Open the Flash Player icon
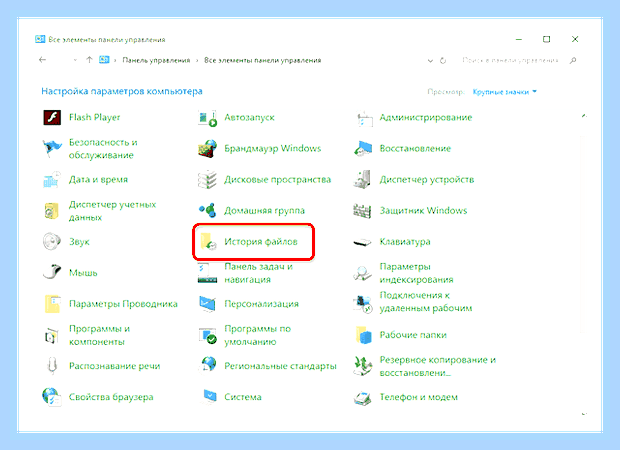The height and width of the screenshot is (450, 620). [52, 117]
